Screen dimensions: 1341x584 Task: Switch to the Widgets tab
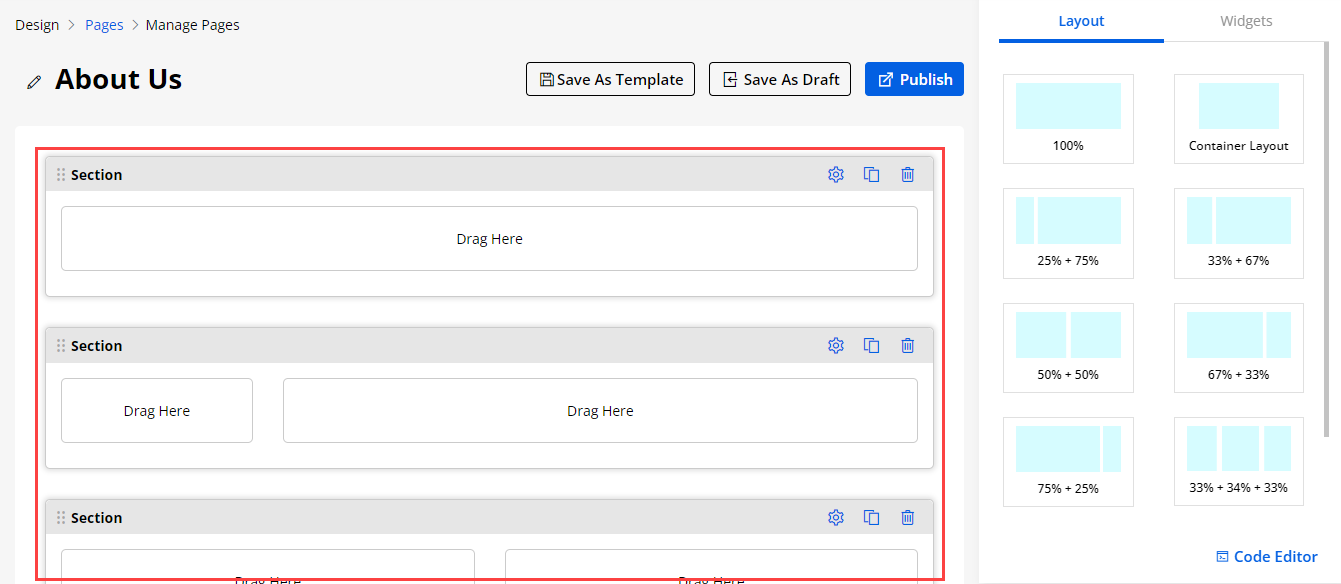[x=1246, y=21]
